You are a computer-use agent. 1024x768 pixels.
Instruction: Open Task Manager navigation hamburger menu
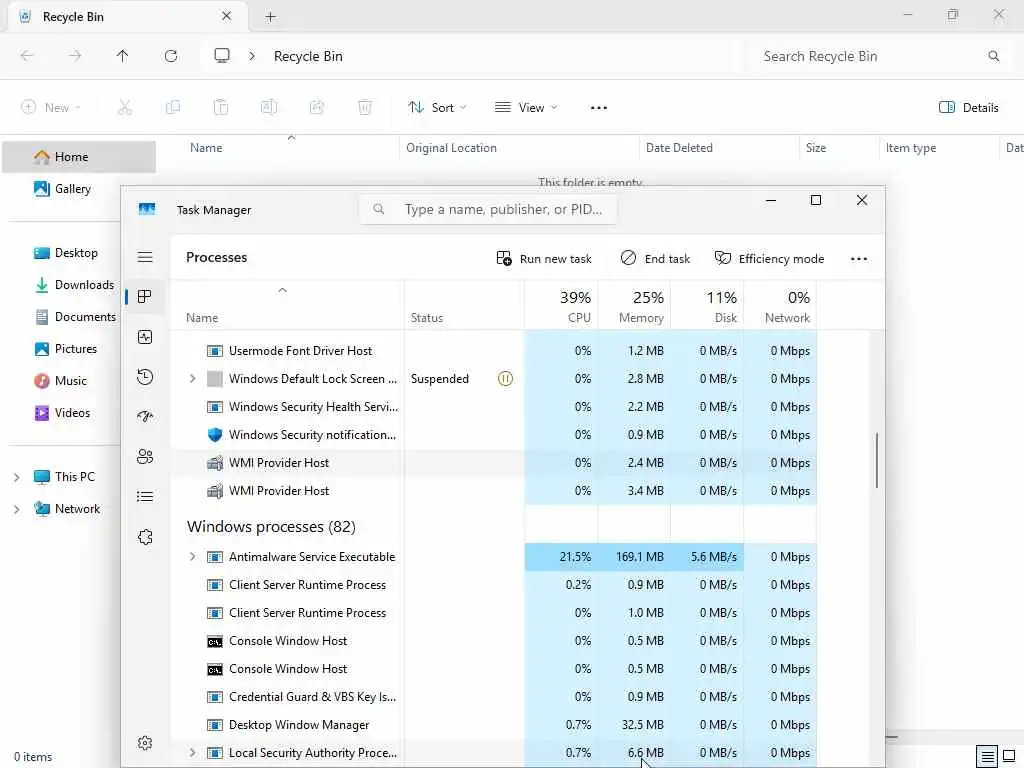pos(145,257)
